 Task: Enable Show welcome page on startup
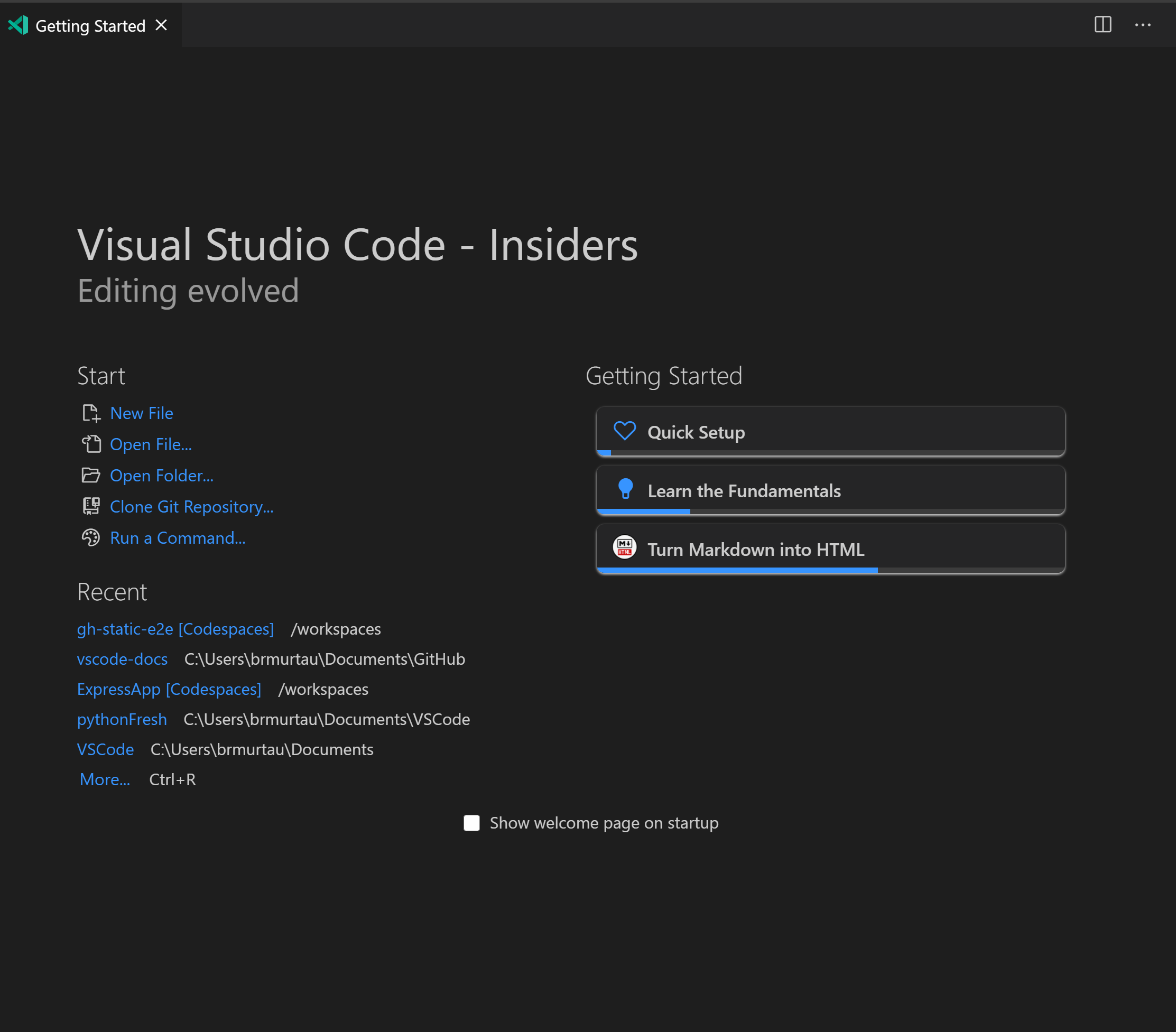tap(471, 823)
